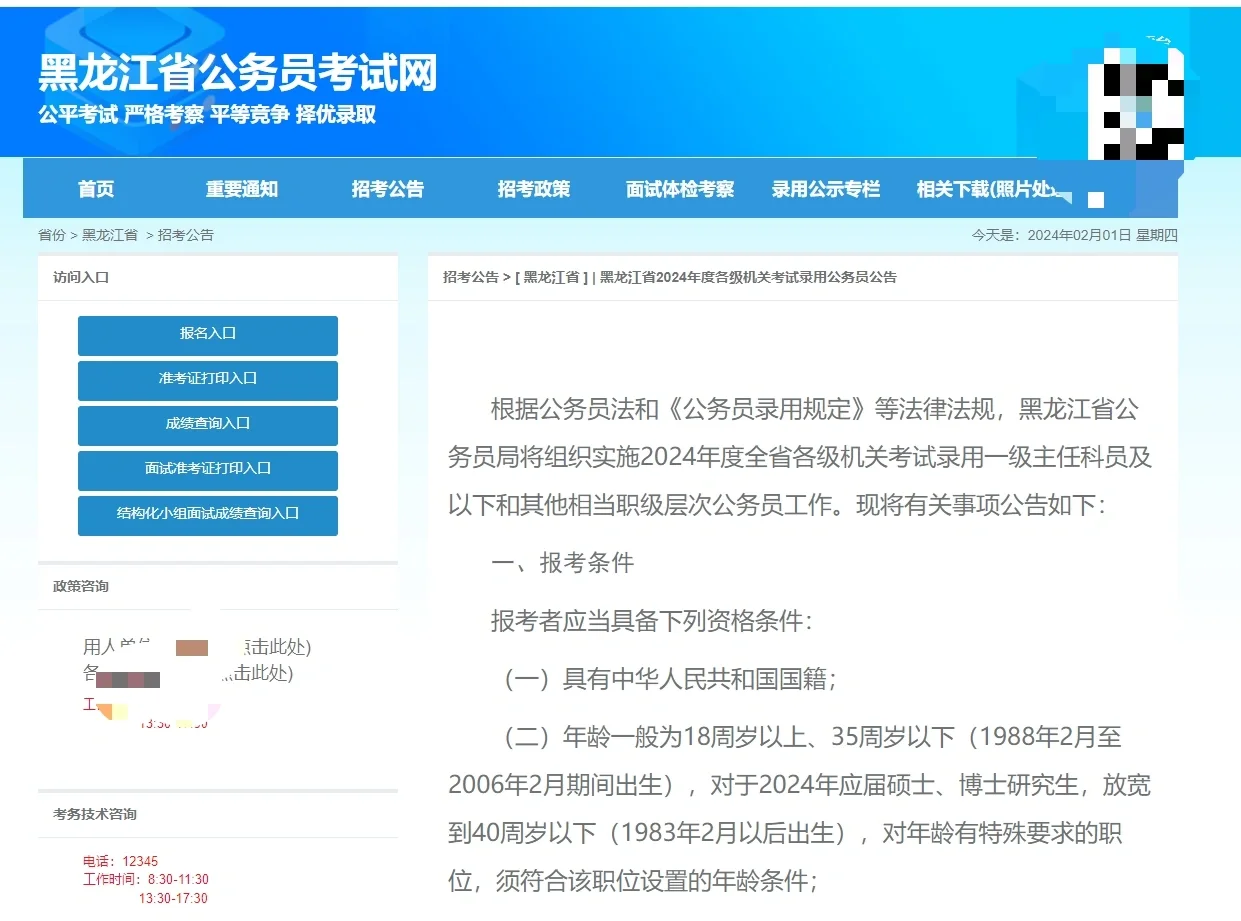Open the 首页 navigation menu item
This screenshot has width=1241, height=921.
click(x=95, y=188)
